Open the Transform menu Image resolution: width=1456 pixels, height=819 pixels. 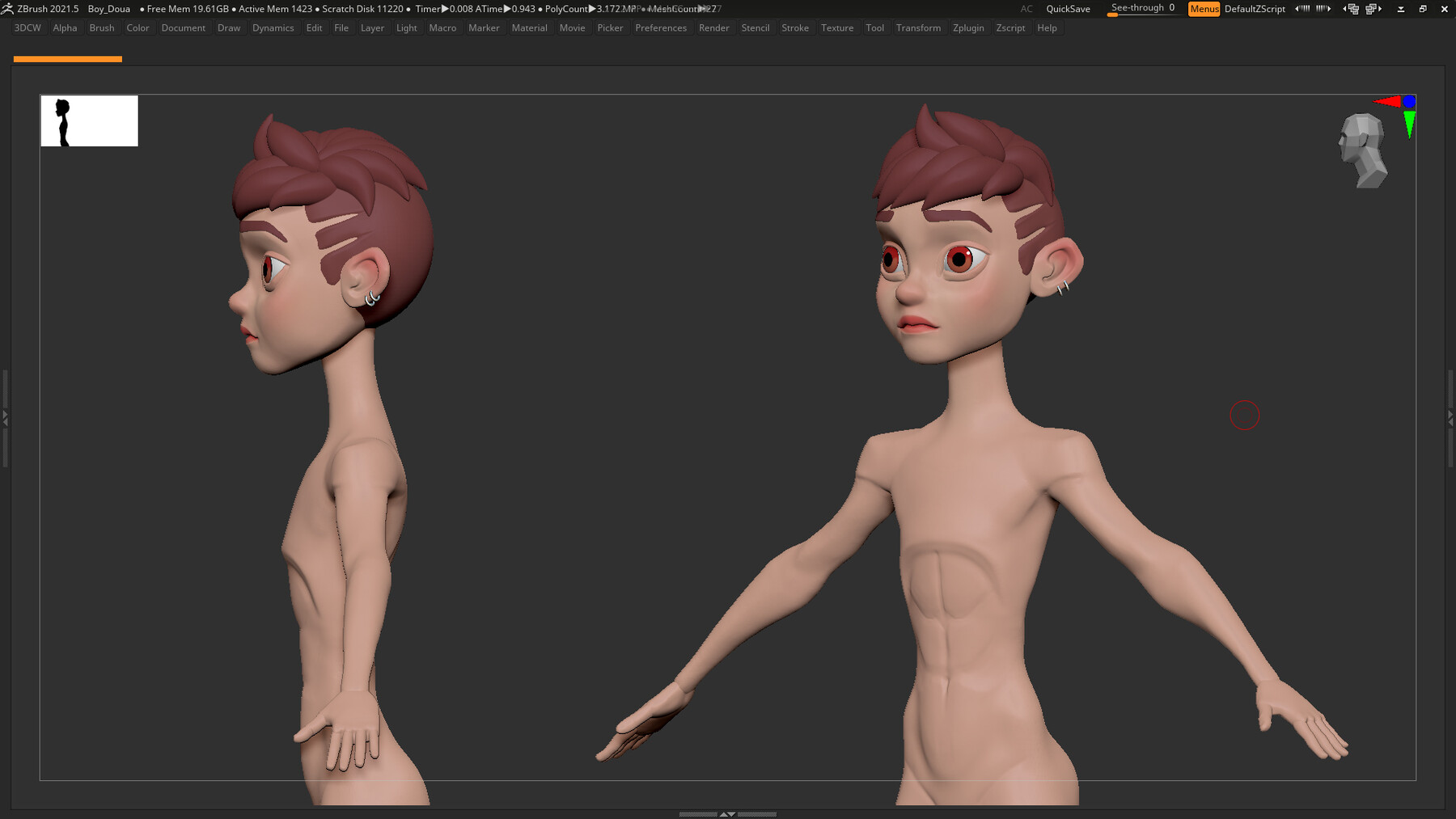click(x=918, y=28)
